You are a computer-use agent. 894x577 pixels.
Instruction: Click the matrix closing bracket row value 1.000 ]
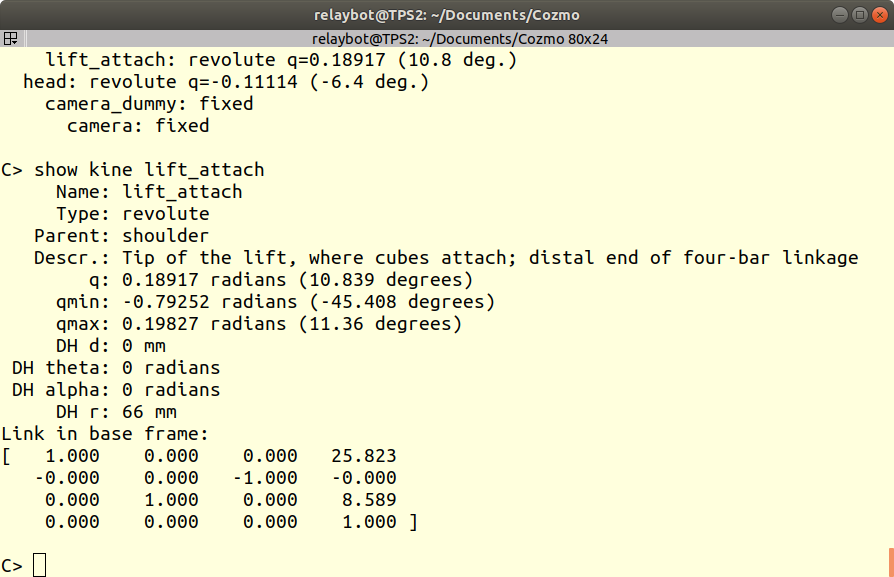click(x=380, y=522)
